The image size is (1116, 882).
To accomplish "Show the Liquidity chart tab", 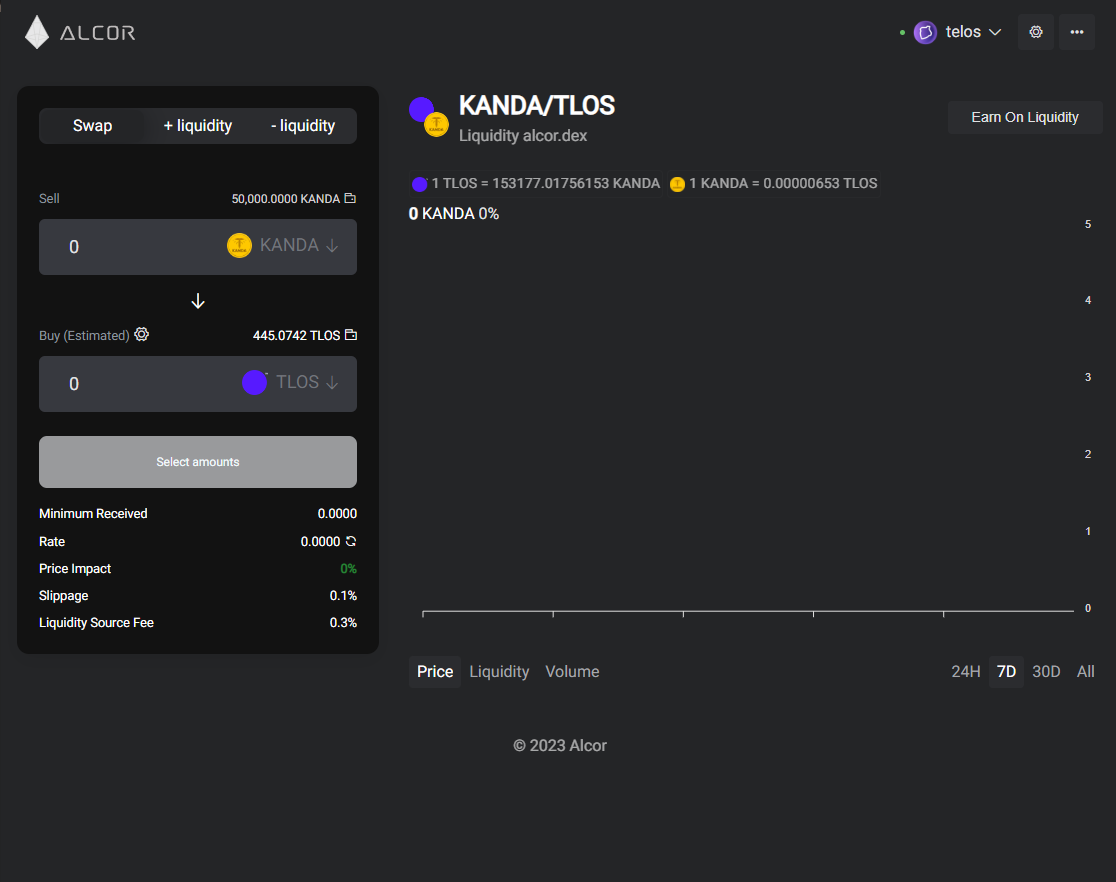I will click(x=499, y=671).
